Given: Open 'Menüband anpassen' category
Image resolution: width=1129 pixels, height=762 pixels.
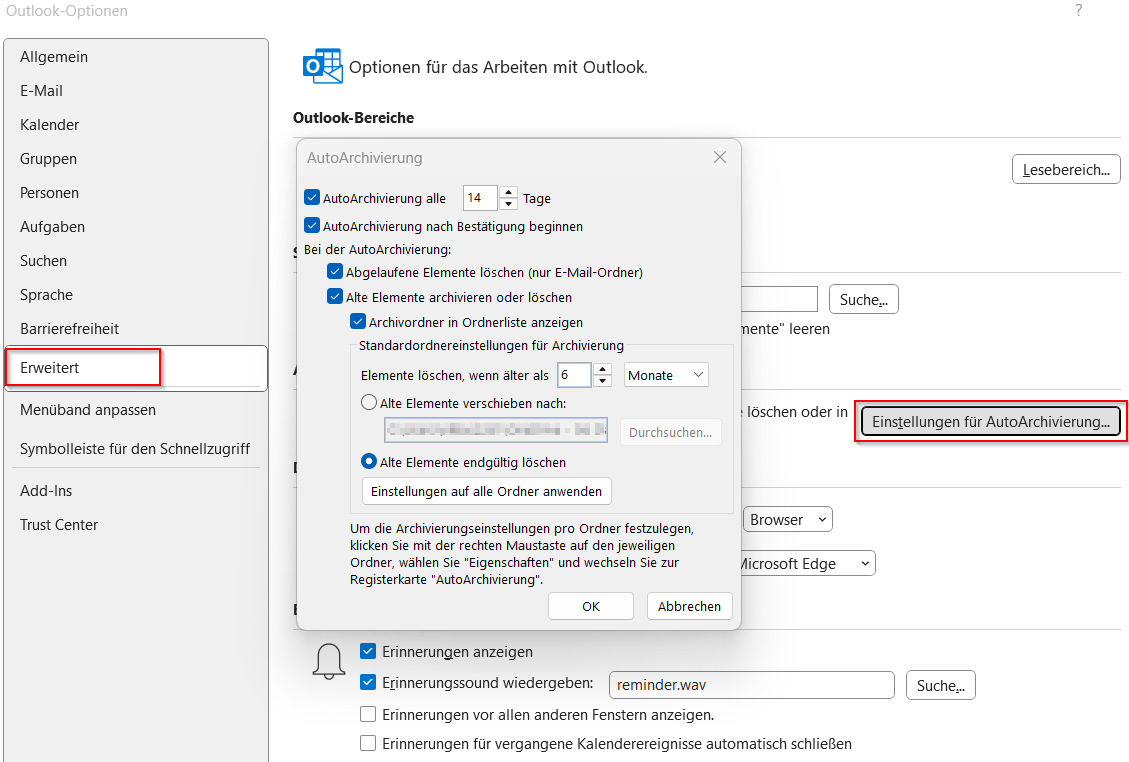Looking at the screenshot, I should pyautogui.click(x=88, y=410).
